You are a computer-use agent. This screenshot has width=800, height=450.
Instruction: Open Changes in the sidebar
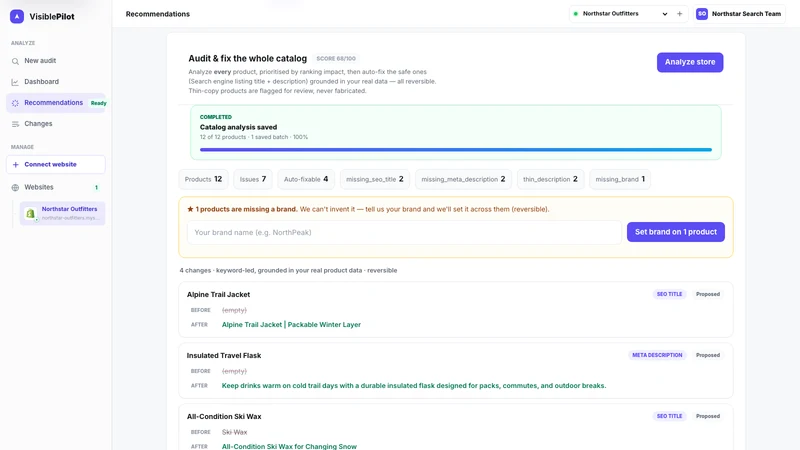(x=56, y=123)
